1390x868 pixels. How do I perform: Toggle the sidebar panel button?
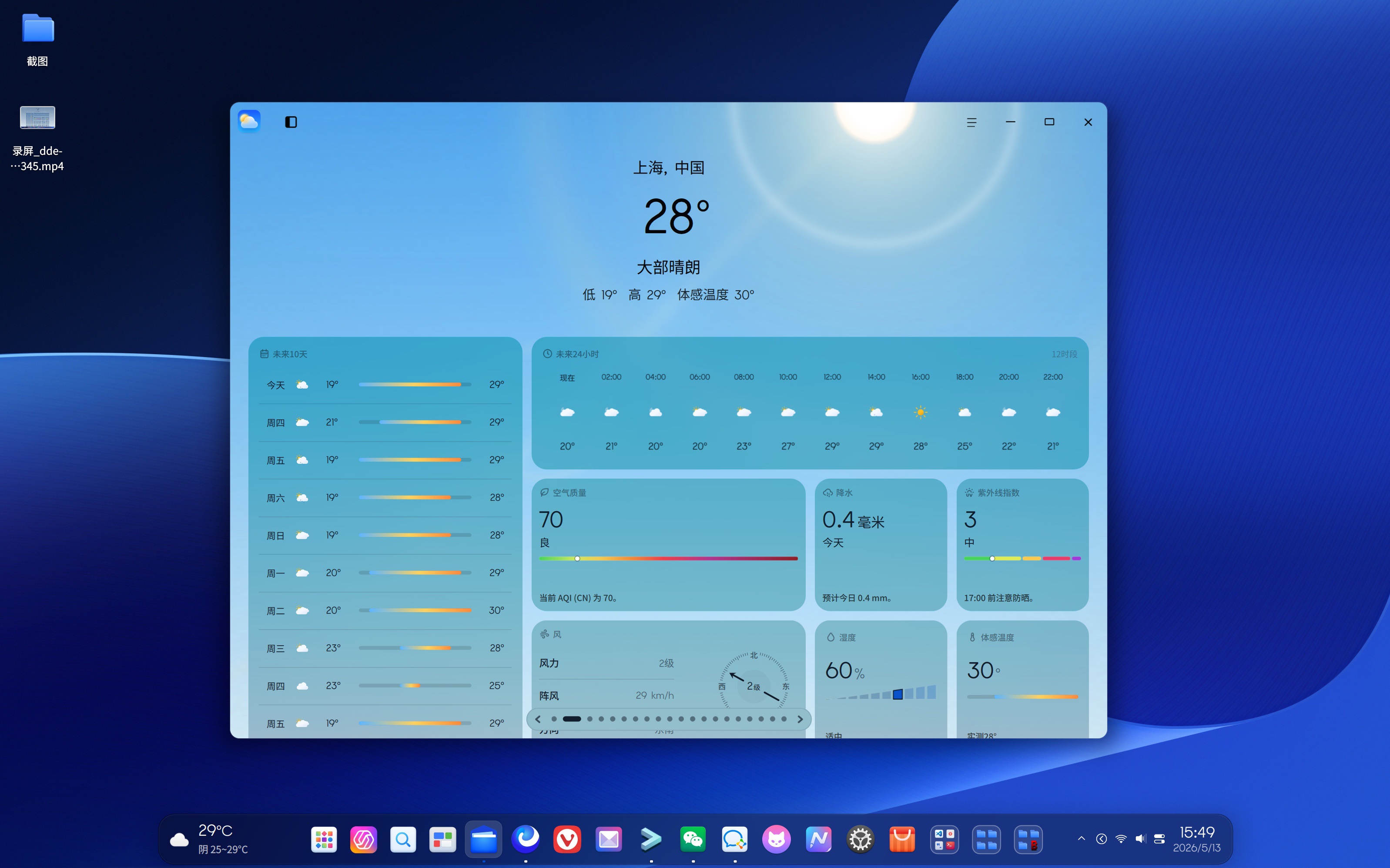(x=291, y=122)
